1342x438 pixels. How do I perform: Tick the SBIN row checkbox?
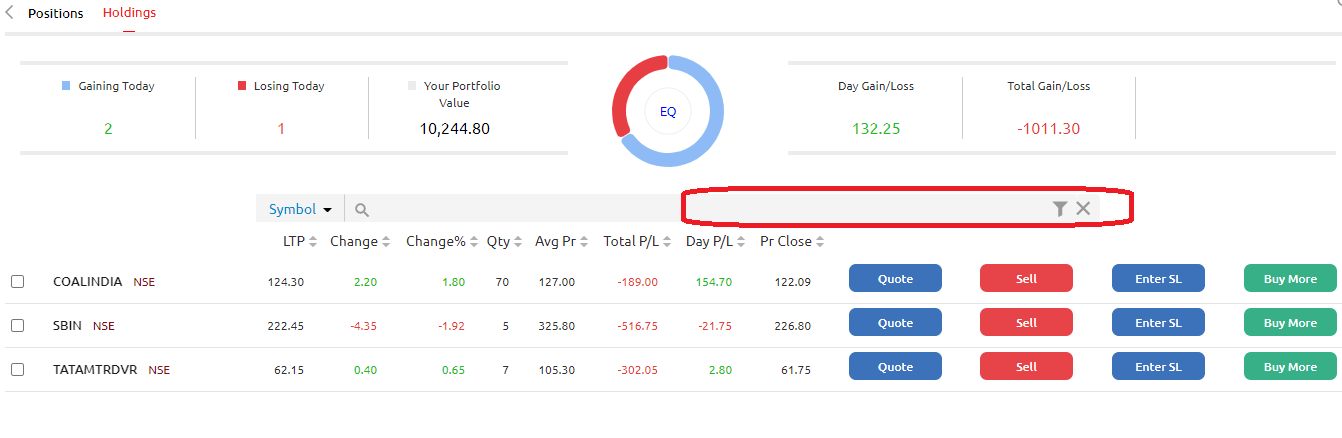click(17, 326)
